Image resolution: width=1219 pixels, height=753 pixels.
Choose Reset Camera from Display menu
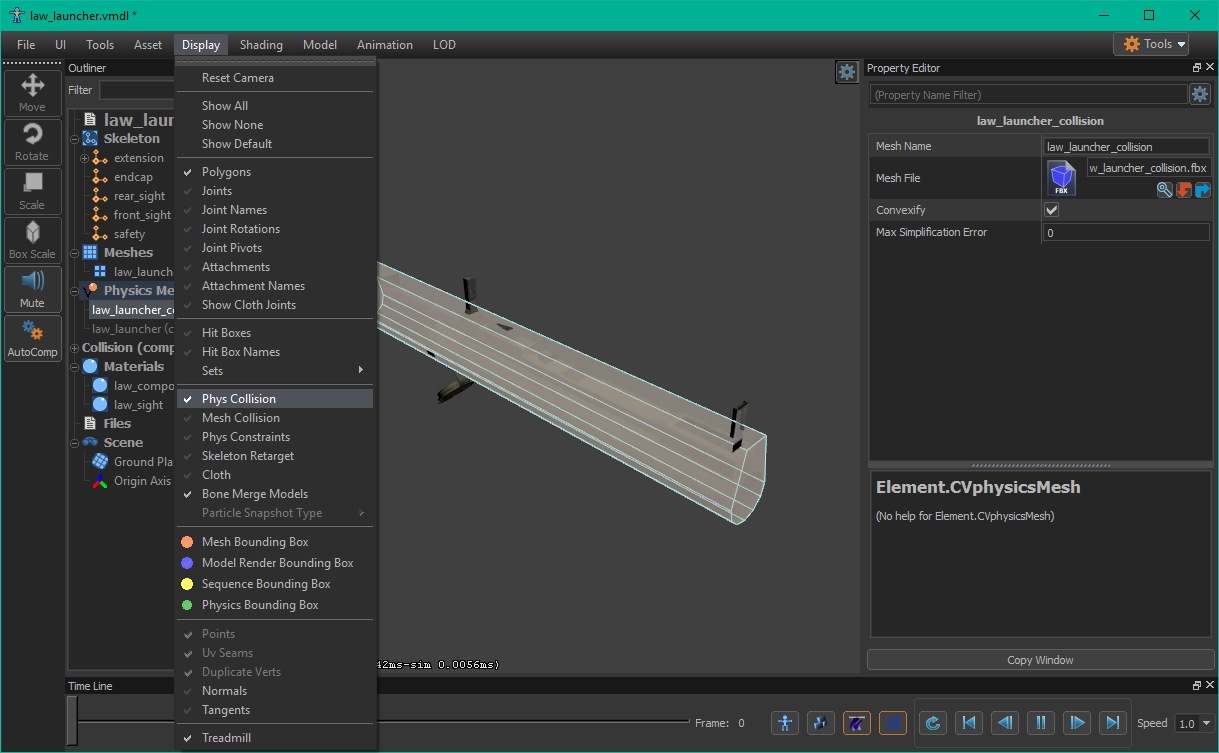pos(238,78)
